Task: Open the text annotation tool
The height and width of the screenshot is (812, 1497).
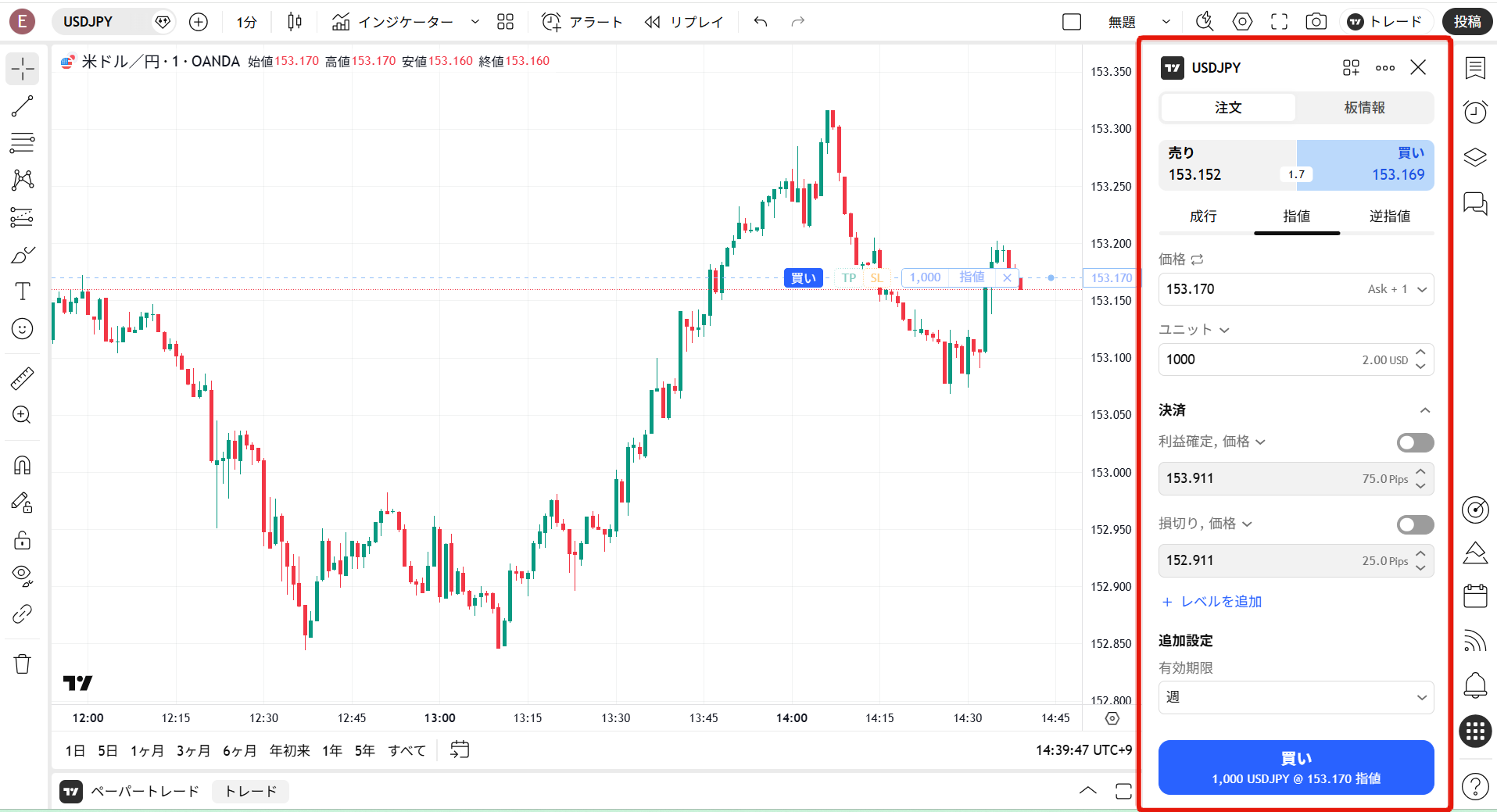Action: click(x=23, y=291)
